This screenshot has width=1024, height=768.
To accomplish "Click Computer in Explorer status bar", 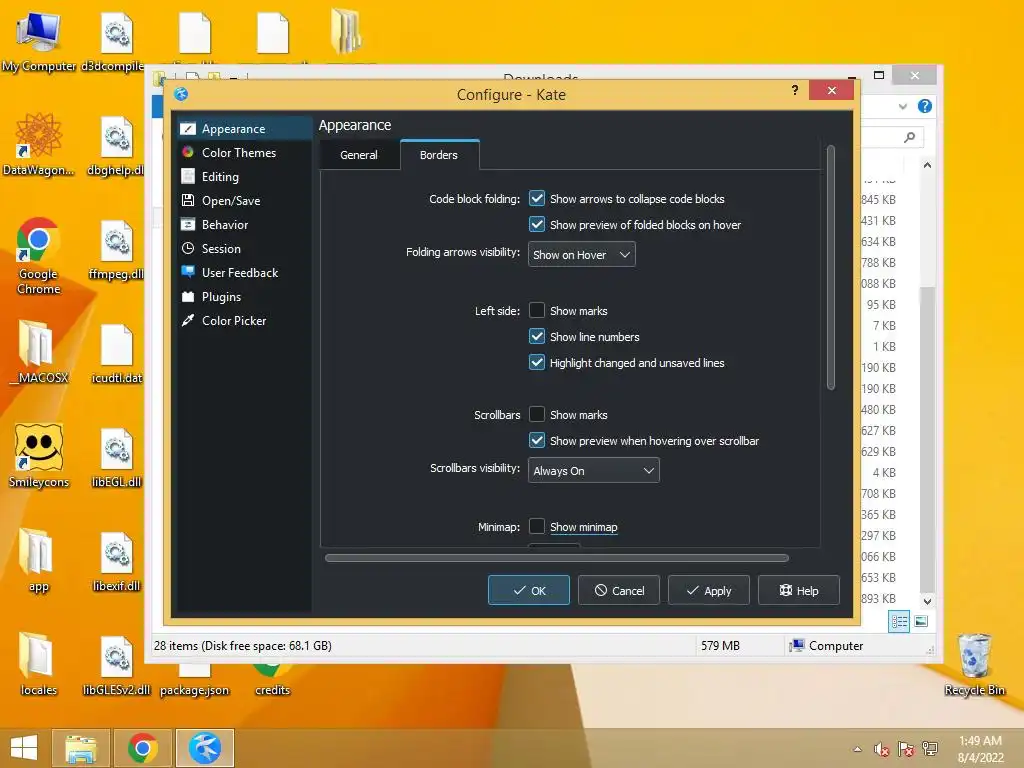I will click(826, 645).
